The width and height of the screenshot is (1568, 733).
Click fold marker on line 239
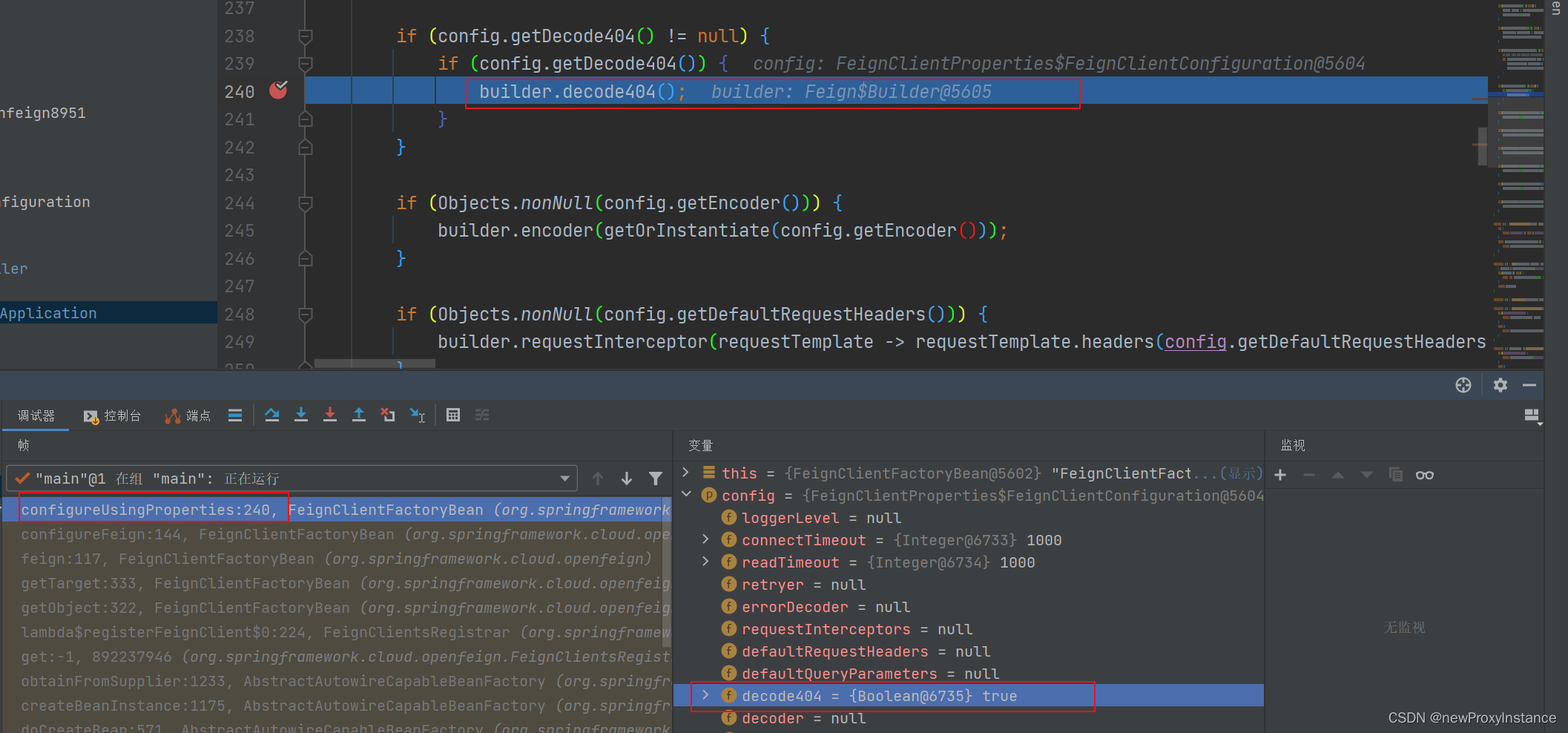click(305, 64)
